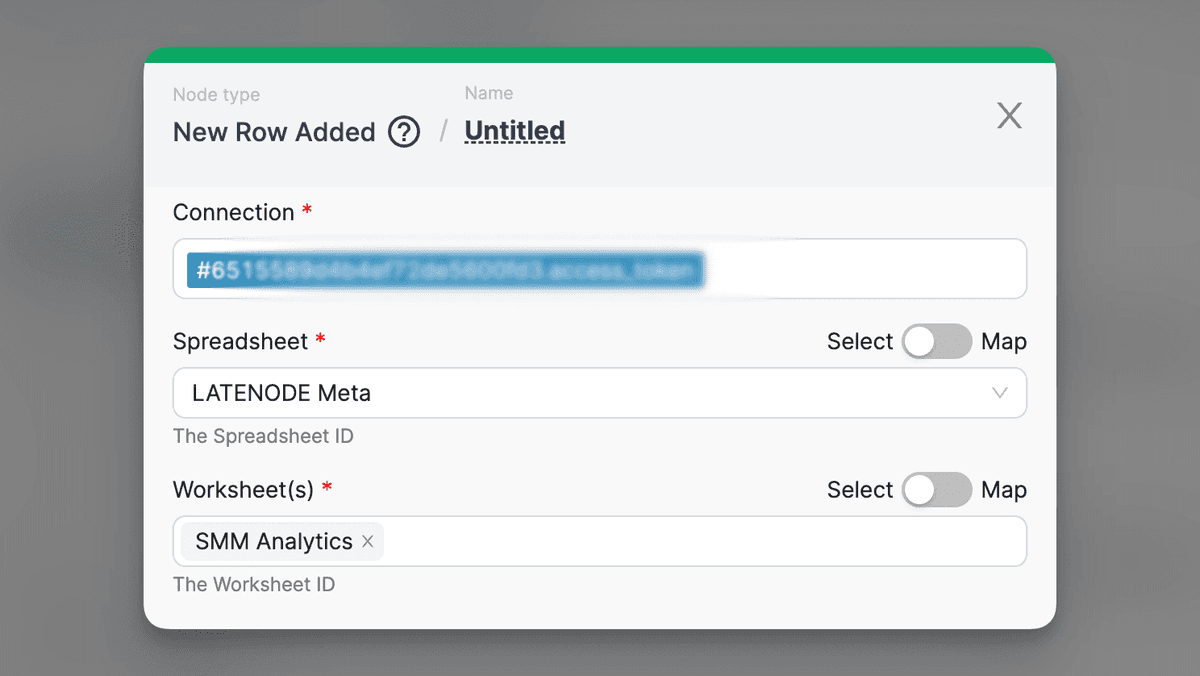Rename the node by clicking Untitled

coord(515,131)
